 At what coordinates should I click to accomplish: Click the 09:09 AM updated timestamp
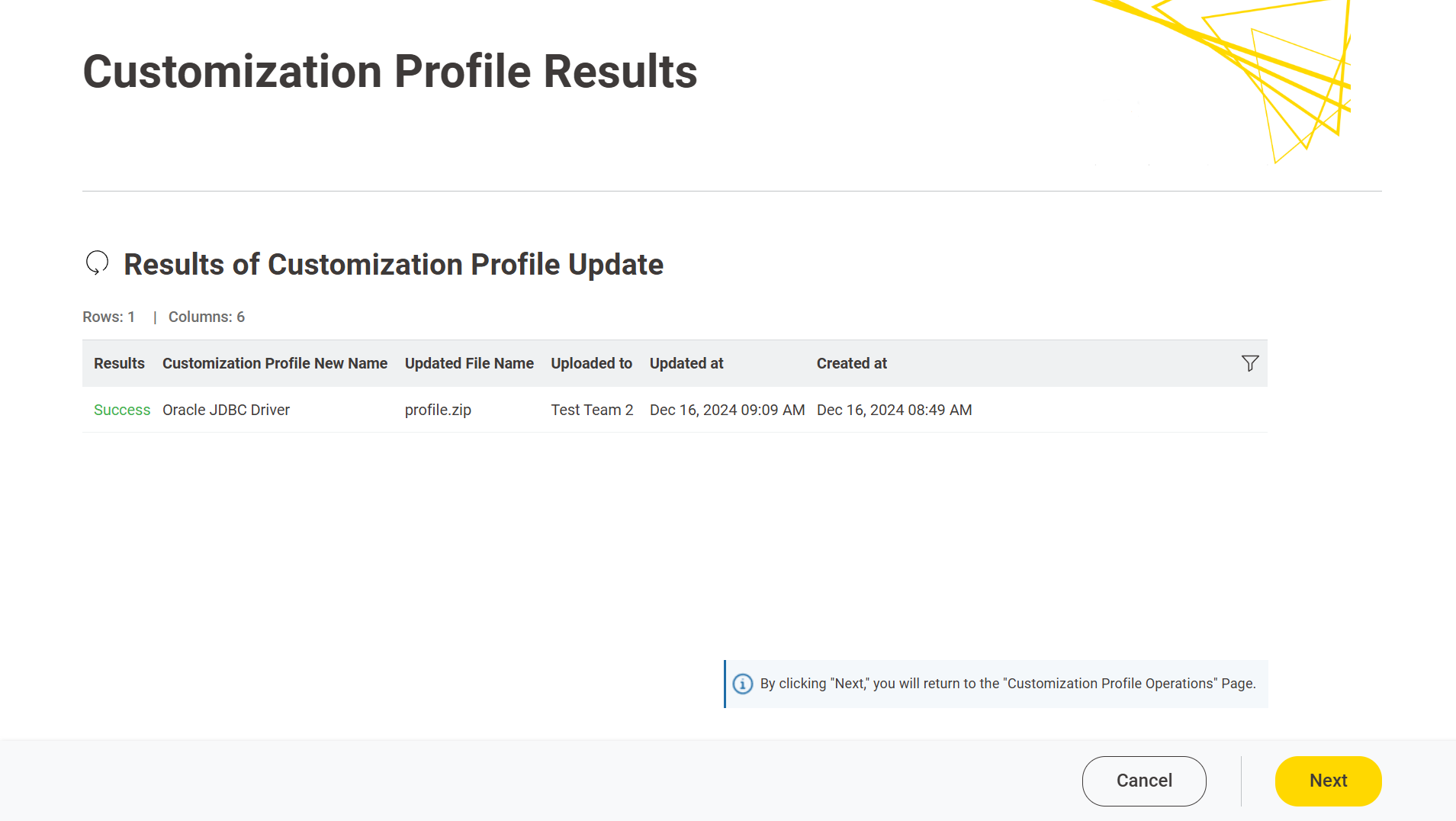pyautogui.click(x=727, y=410)
